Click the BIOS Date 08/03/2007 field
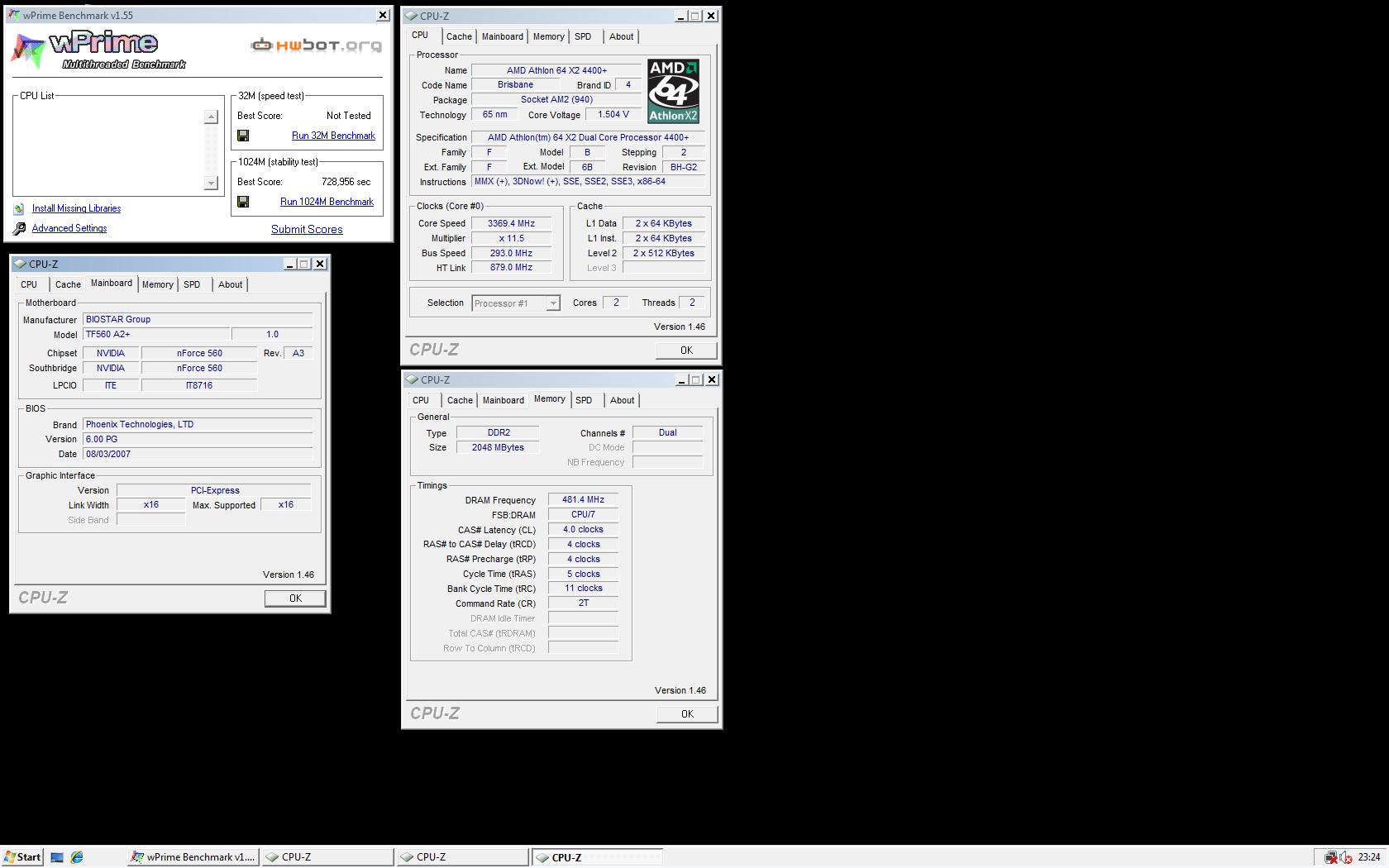 point(198,455)
